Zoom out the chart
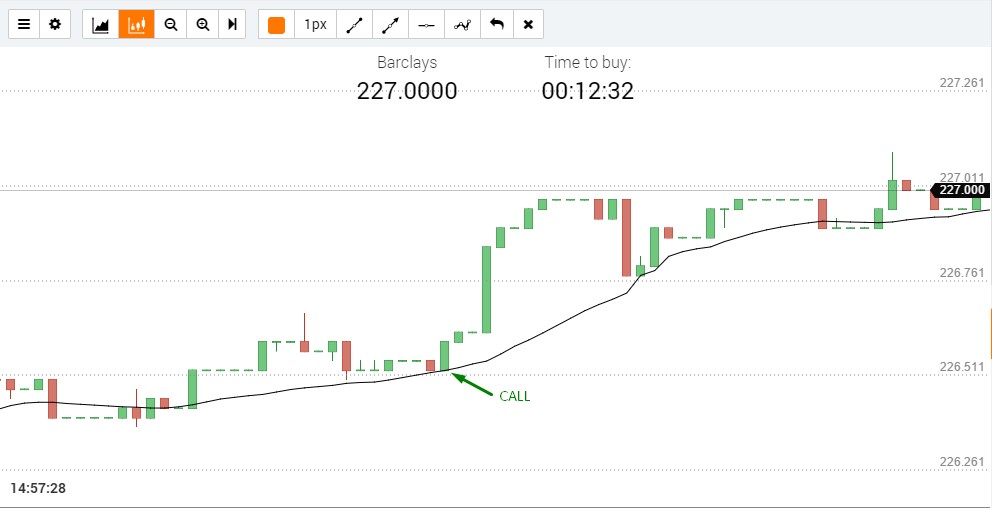The image size is (992, 508). point(170,25)
